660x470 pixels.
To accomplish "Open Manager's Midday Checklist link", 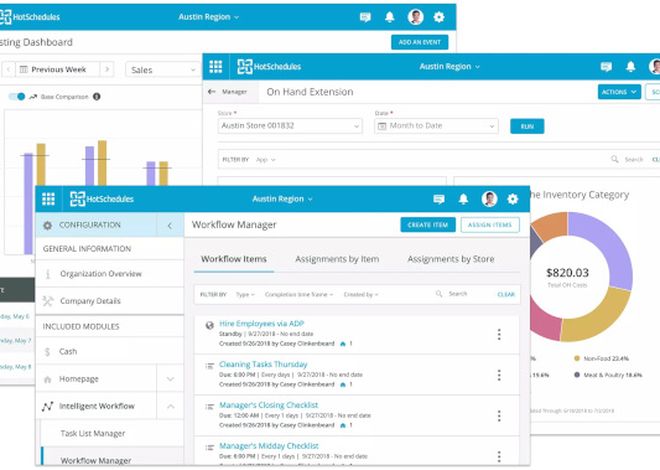I will click(x=269, y=446).
